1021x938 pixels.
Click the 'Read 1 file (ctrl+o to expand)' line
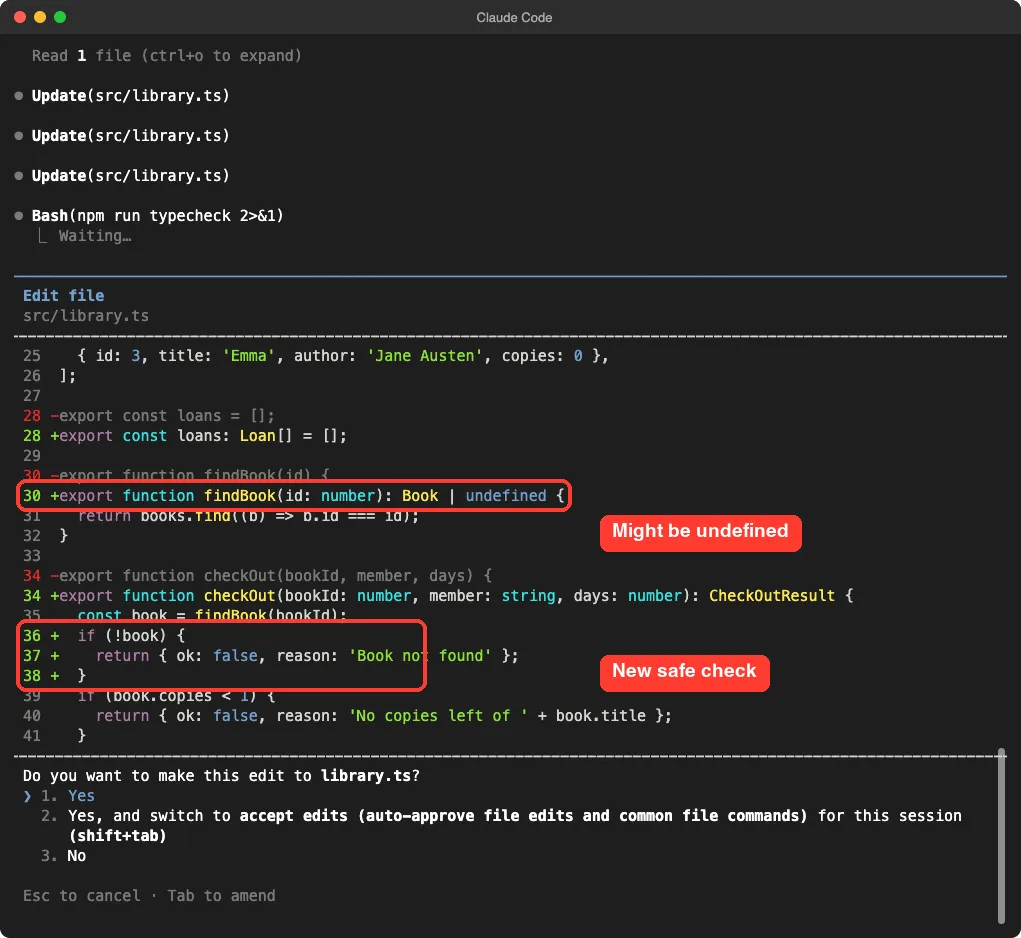pos(167,56)
